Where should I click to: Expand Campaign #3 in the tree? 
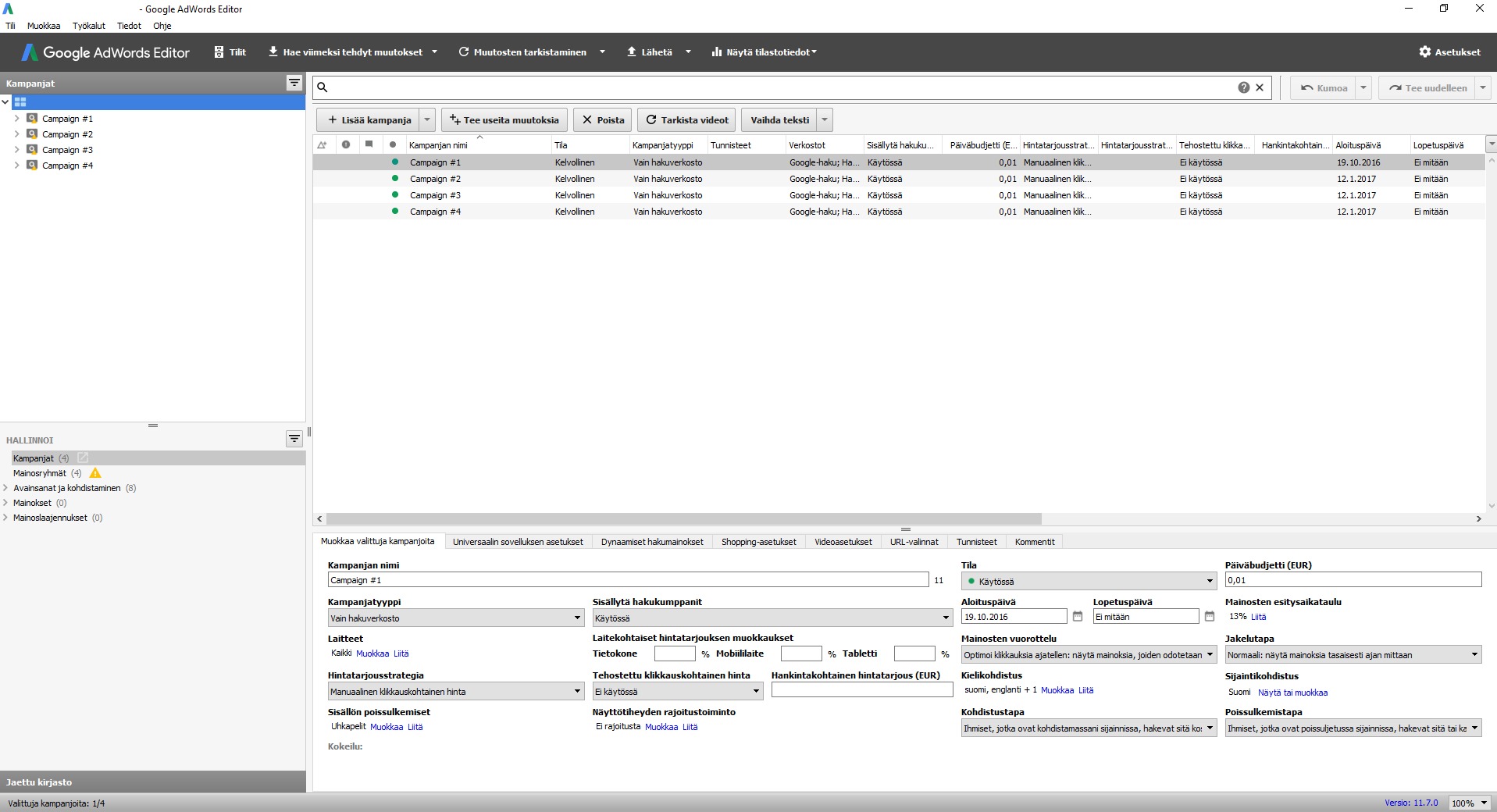point(17,150)
